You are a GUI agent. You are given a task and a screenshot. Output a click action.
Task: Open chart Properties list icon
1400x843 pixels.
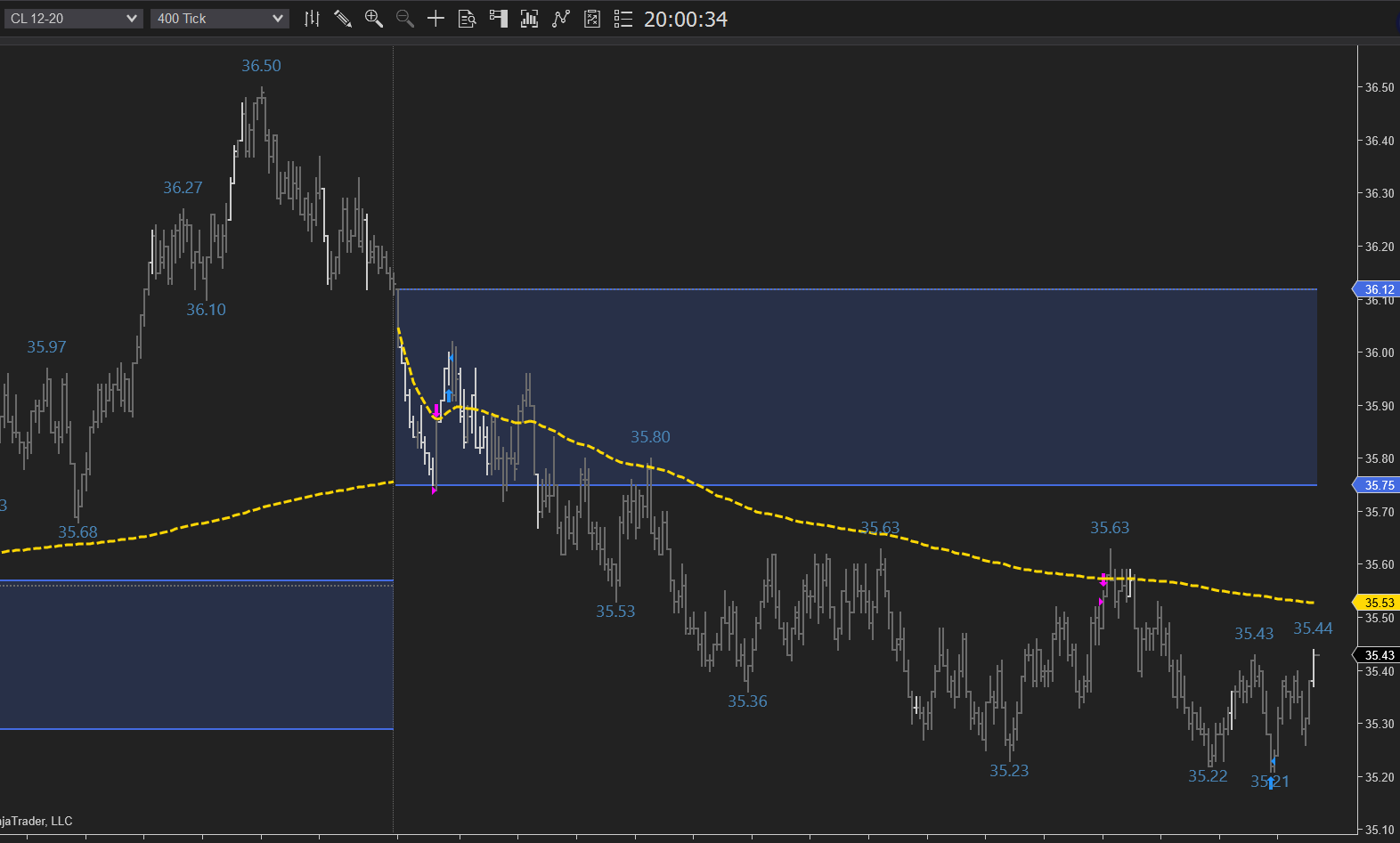(x=623, y=19)
